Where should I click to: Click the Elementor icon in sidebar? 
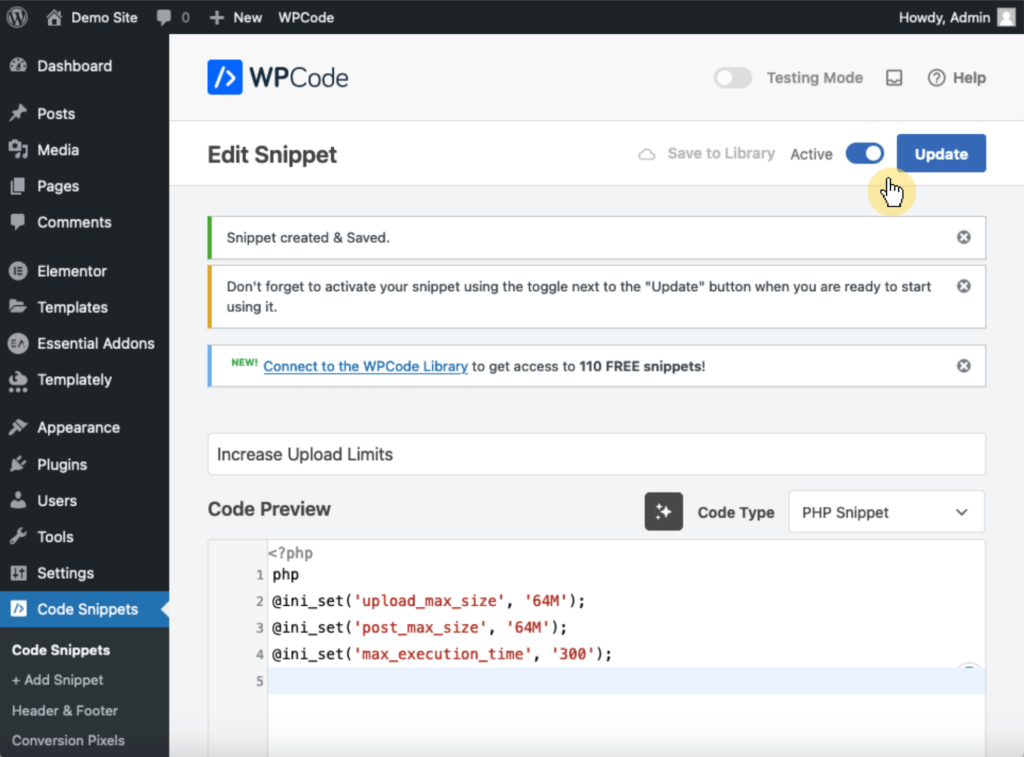coord(18,271)
